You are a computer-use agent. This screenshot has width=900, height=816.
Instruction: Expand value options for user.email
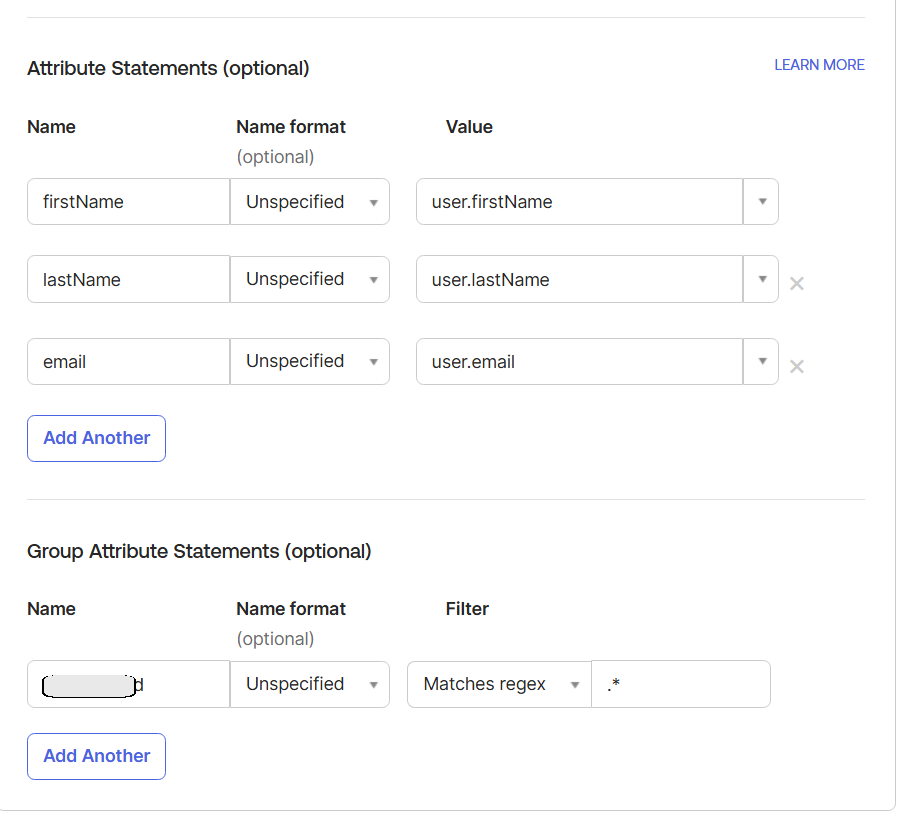761,362
